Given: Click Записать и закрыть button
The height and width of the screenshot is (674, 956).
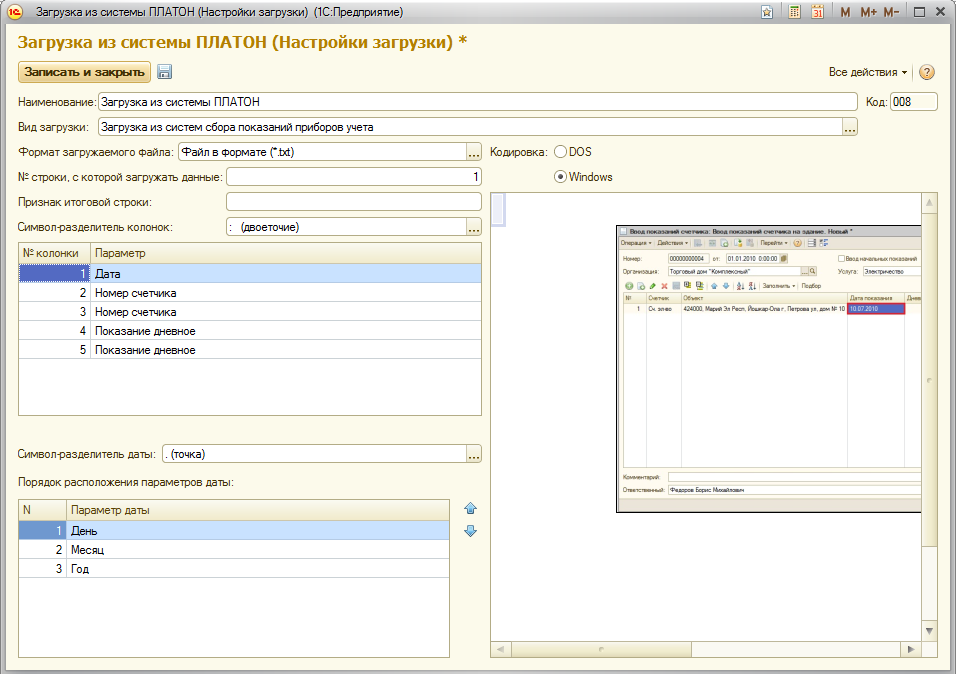Looking at the screenshot, I should [x=85, y=72].
